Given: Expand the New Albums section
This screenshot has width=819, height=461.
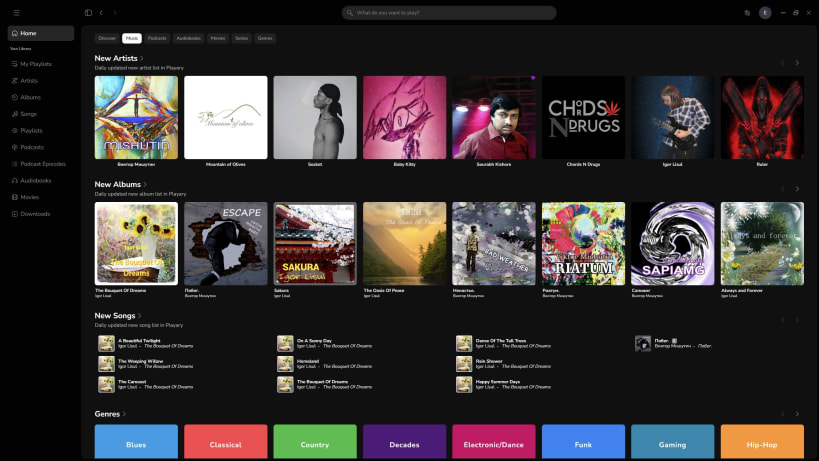Looking at the screenshot, I should coord(121,184).
